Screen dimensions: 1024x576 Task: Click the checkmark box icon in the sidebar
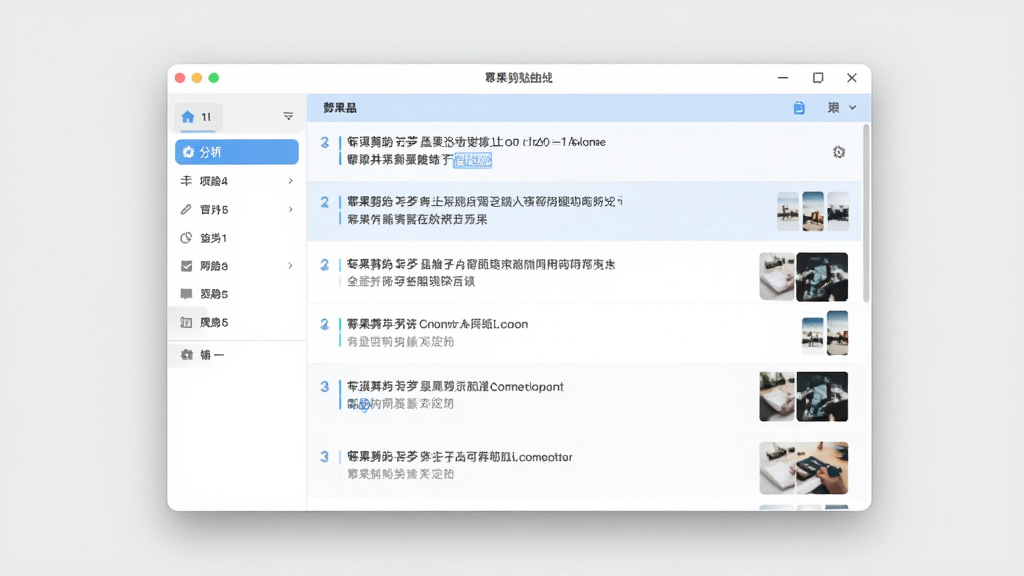pos(186,266)
